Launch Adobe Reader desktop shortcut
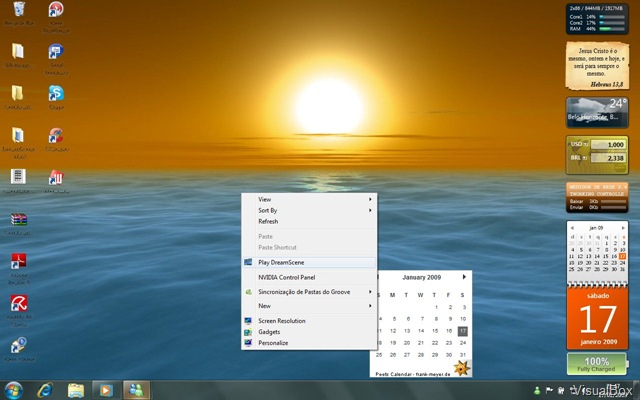Screen dimensions: 640x400 pos(19,261)
